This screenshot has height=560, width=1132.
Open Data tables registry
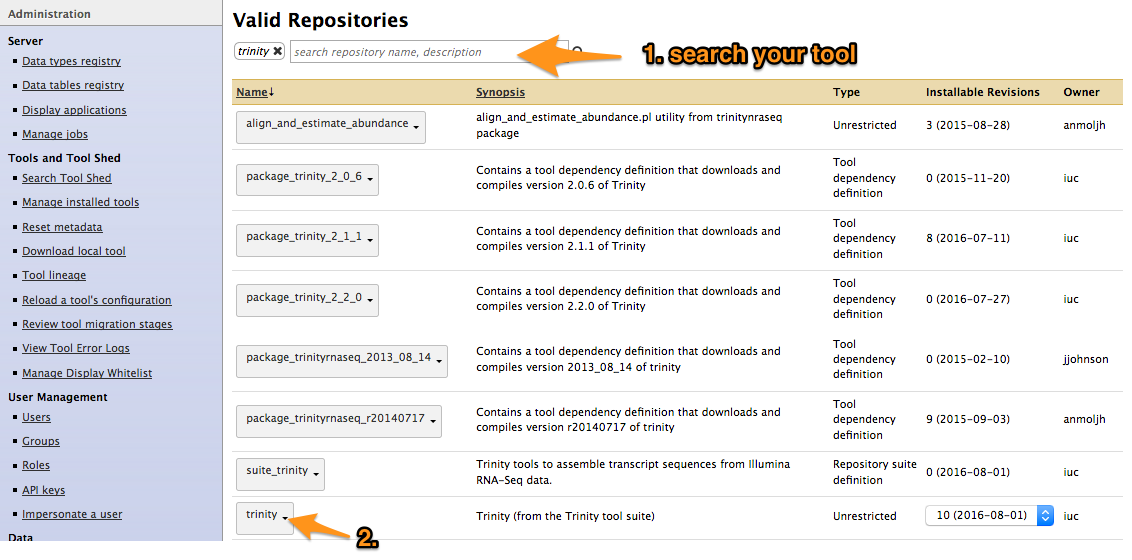coord(73,85)
